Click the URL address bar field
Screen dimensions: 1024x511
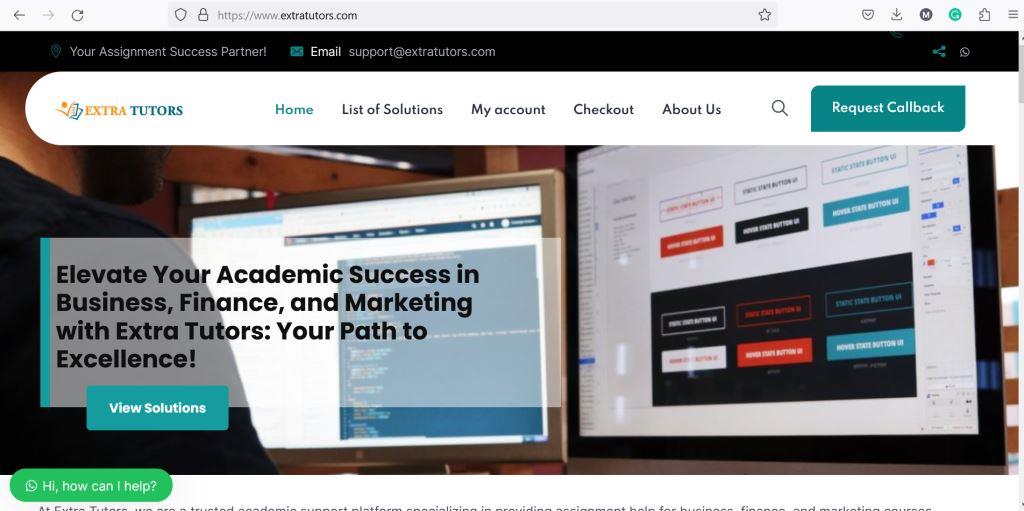(x=483, y=15)
